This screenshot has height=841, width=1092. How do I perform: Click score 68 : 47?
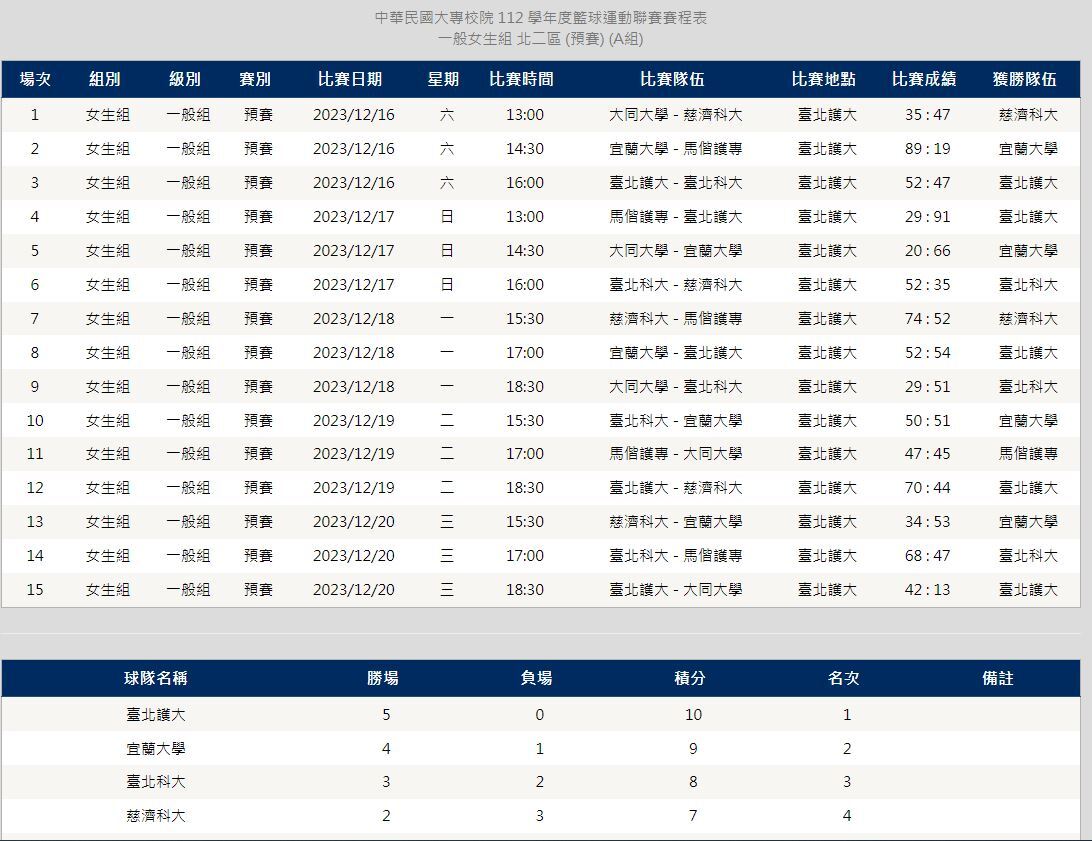click(x=928, y=556)
